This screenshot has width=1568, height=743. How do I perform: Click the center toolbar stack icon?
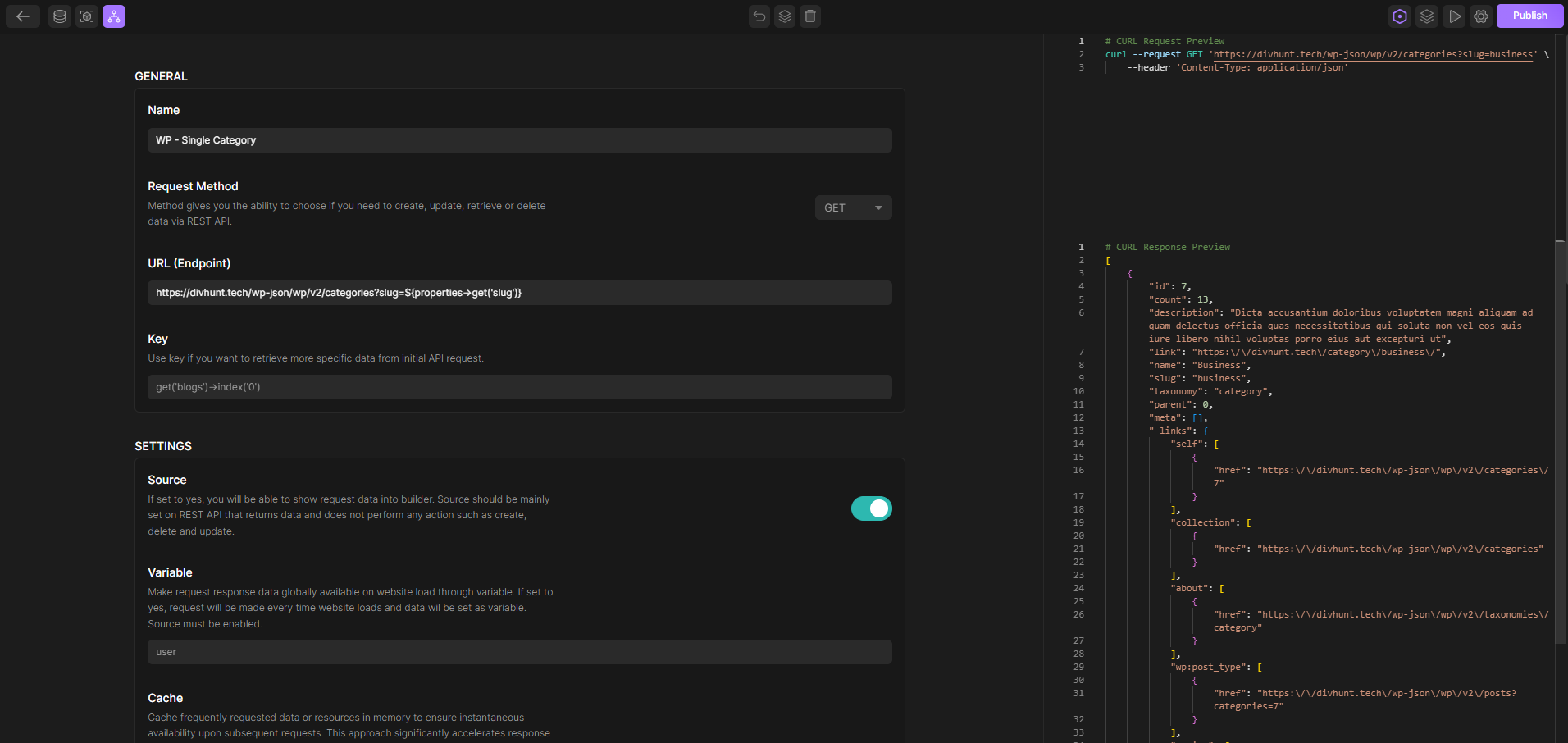(x=785, y=16)
